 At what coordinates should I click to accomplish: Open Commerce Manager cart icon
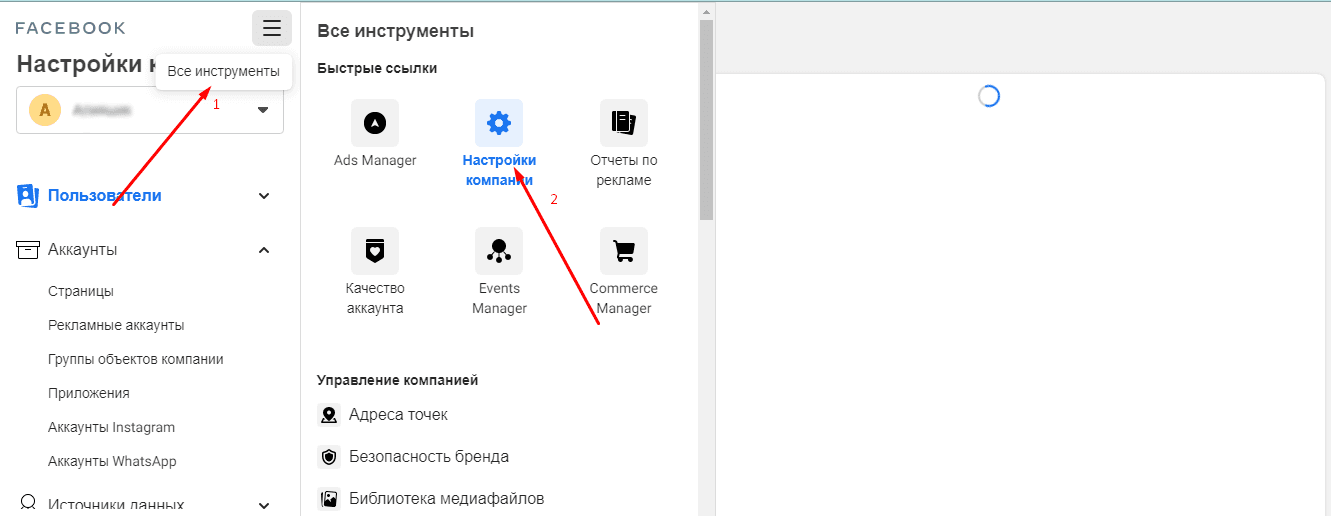pyautogui.click(x=624, y=251)
